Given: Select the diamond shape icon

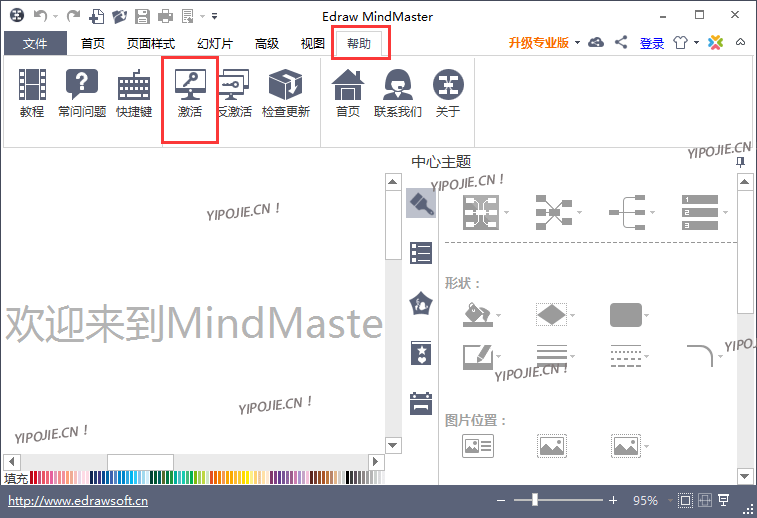Looking at the screenshot, I should (551, 315).
